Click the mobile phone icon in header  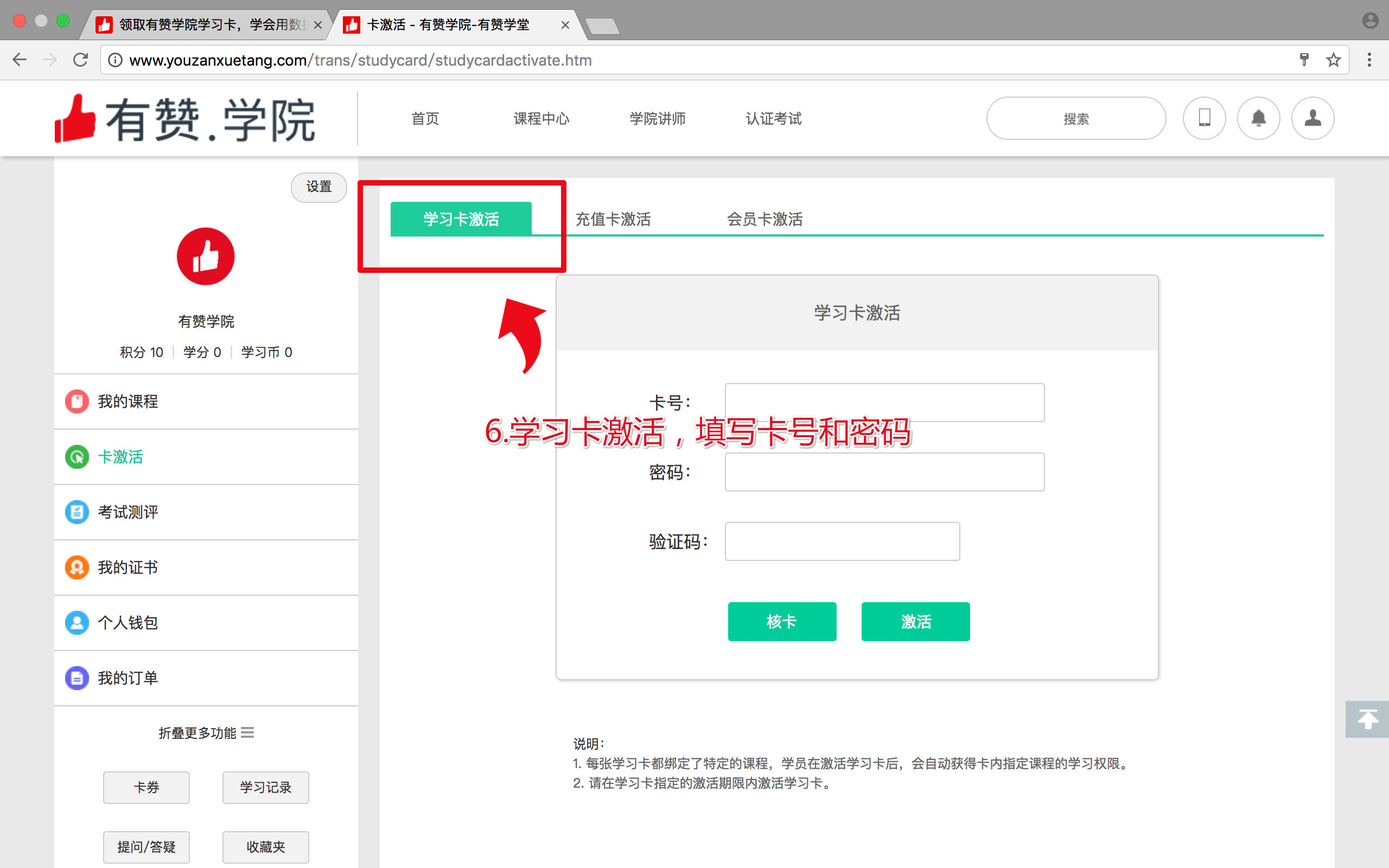point(1204,118)
